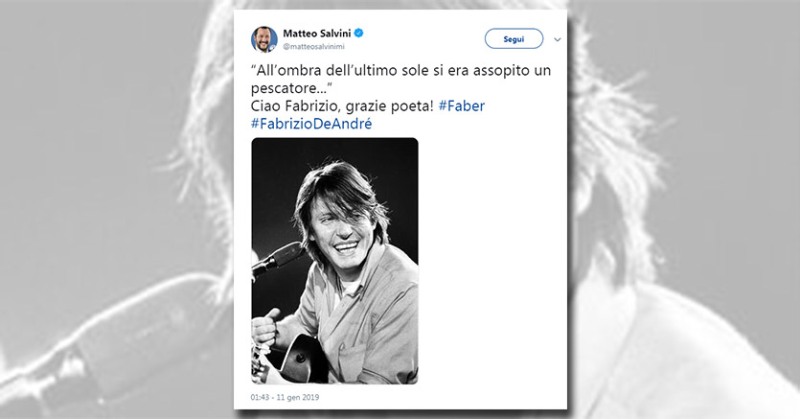The image size is (800, 419).
Task: Open the #Faber hashtag
Action: [462, 106]
